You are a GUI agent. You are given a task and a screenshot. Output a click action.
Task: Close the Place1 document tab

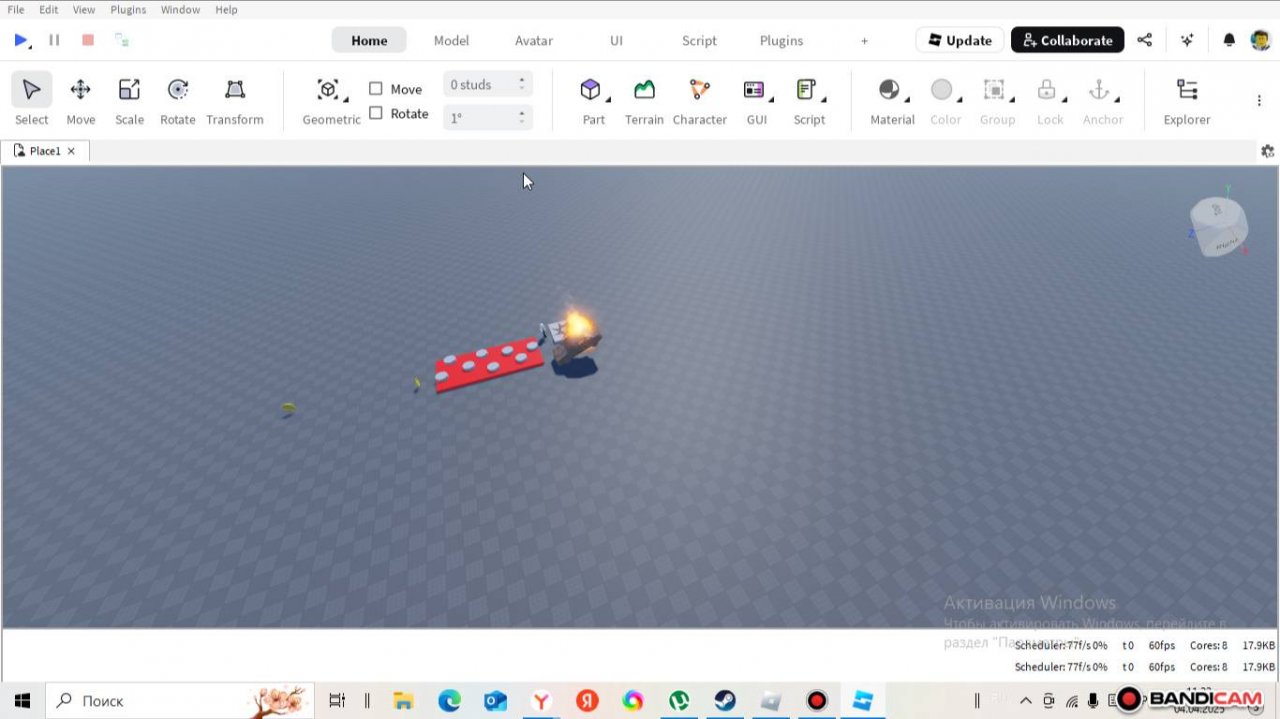[x=71, y=151]
